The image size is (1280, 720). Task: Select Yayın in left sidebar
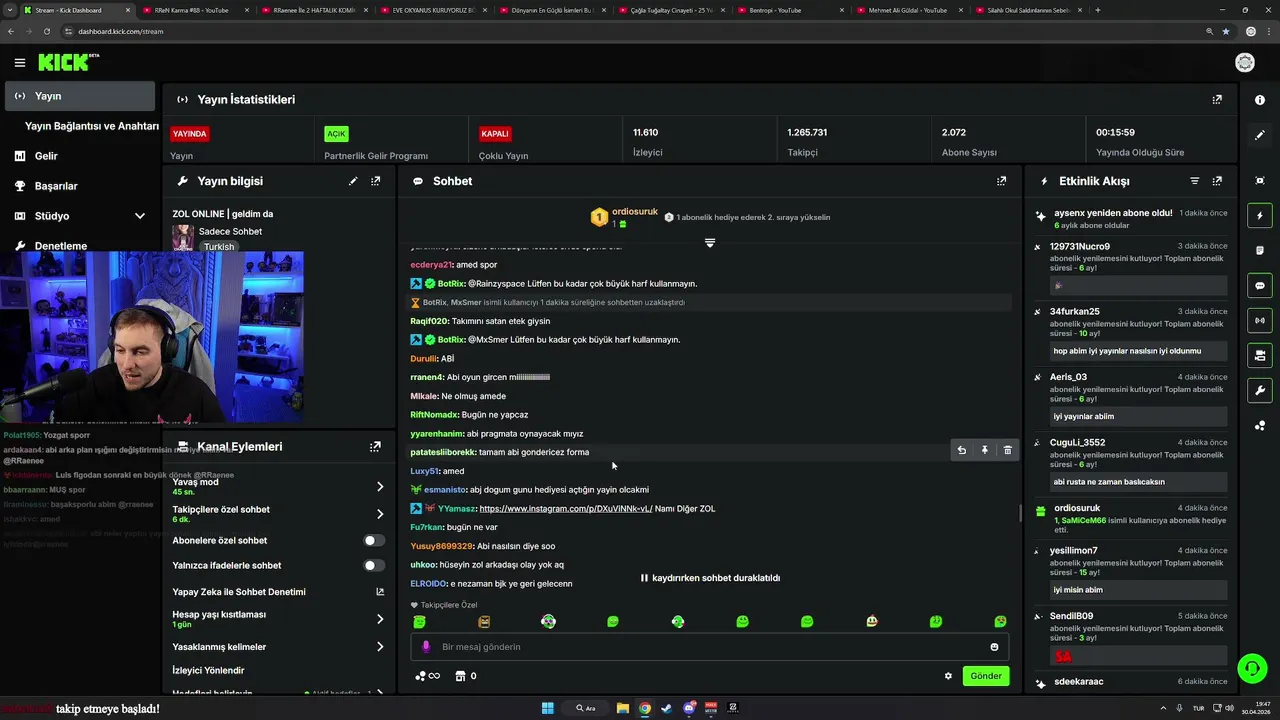[x=79, y=96]
